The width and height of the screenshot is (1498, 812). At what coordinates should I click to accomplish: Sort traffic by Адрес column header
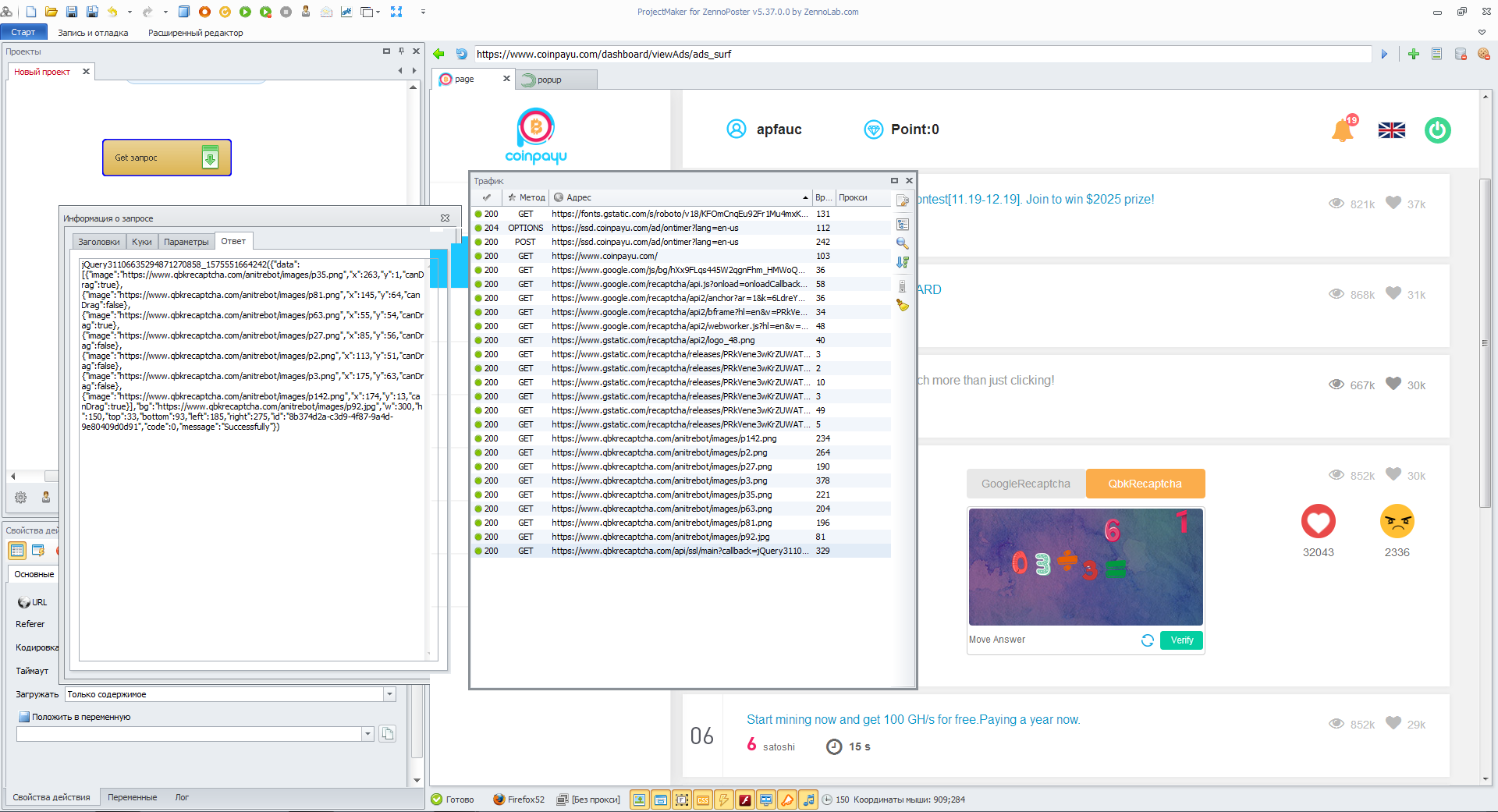click(680, 197)
